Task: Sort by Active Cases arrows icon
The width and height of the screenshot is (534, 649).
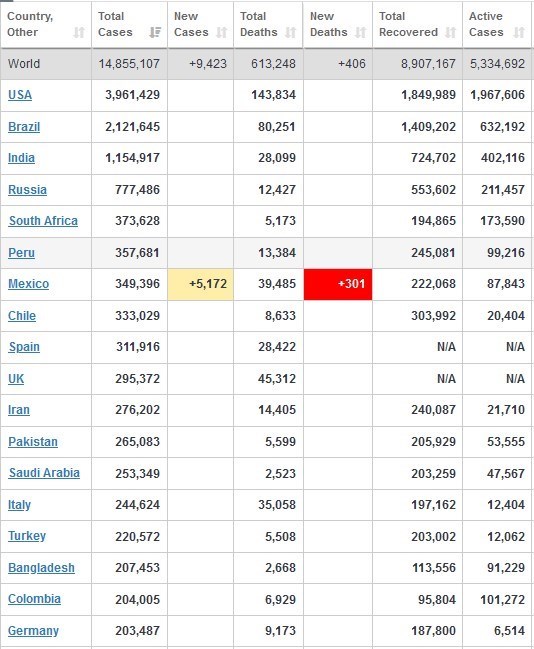Action: pyautogui.click(x=519, y=32)
